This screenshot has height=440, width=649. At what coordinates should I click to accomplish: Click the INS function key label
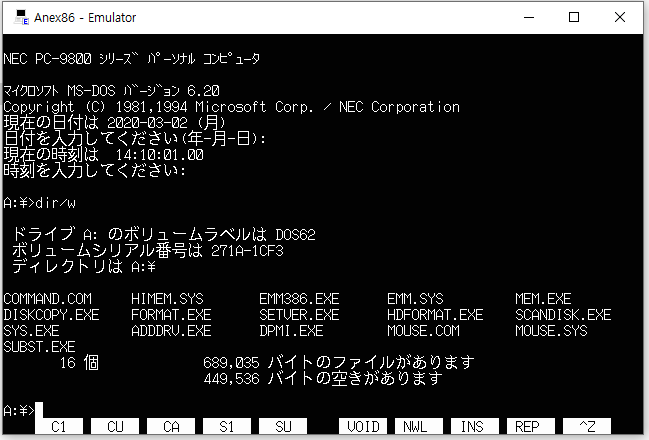475,426
